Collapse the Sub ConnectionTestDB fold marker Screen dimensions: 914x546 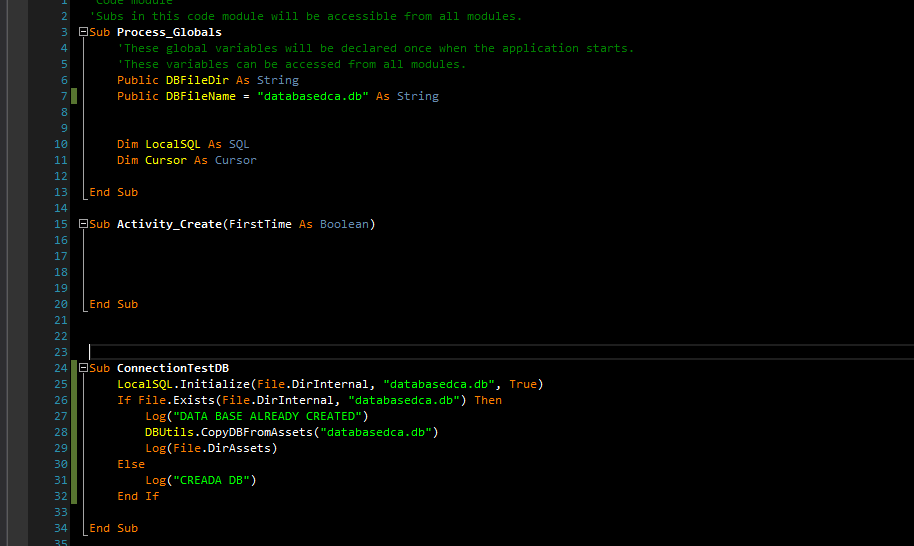tap(83, 368)
